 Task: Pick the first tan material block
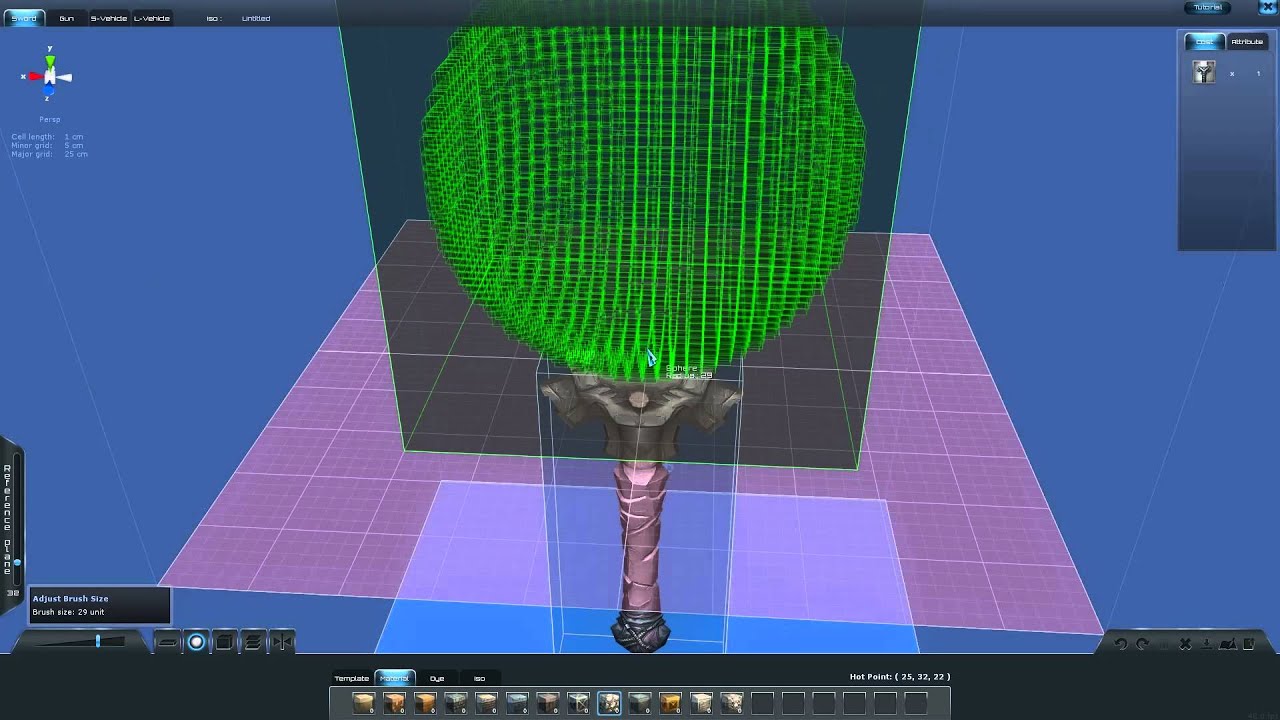click(x=364, y=703)
